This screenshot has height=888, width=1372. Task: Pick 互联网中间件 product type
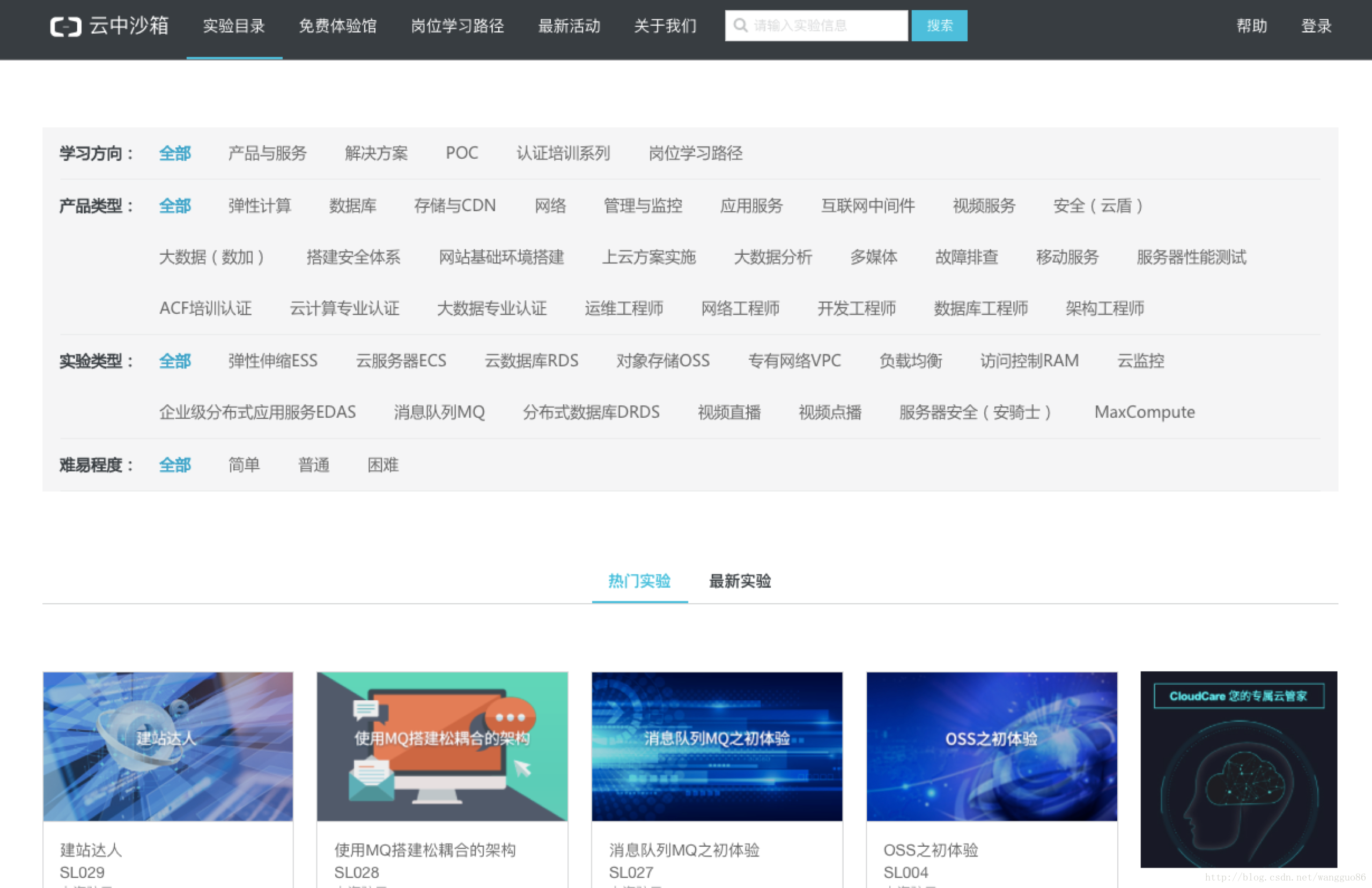pyautogui.click(x=868, y=206)
